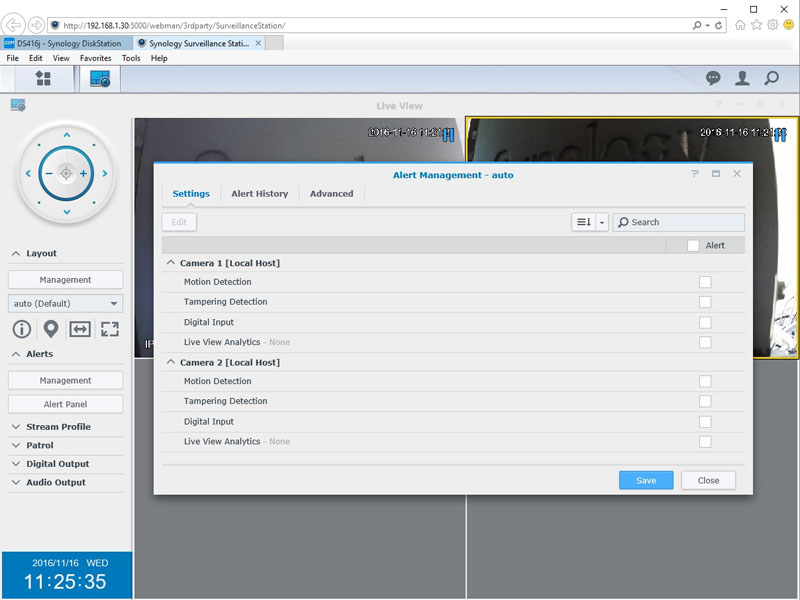Open the browser Tools menu

(x=131, y=58)
